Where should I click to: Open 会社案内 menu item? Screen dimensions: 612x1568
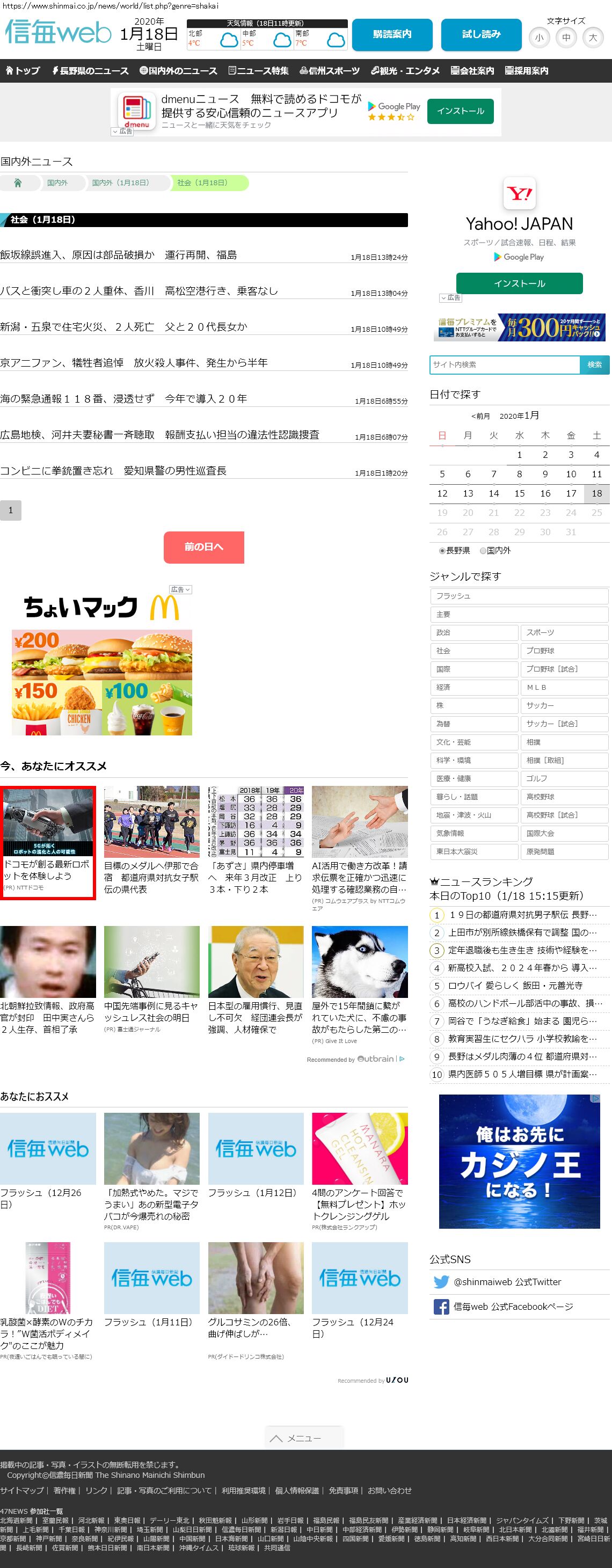472,71
